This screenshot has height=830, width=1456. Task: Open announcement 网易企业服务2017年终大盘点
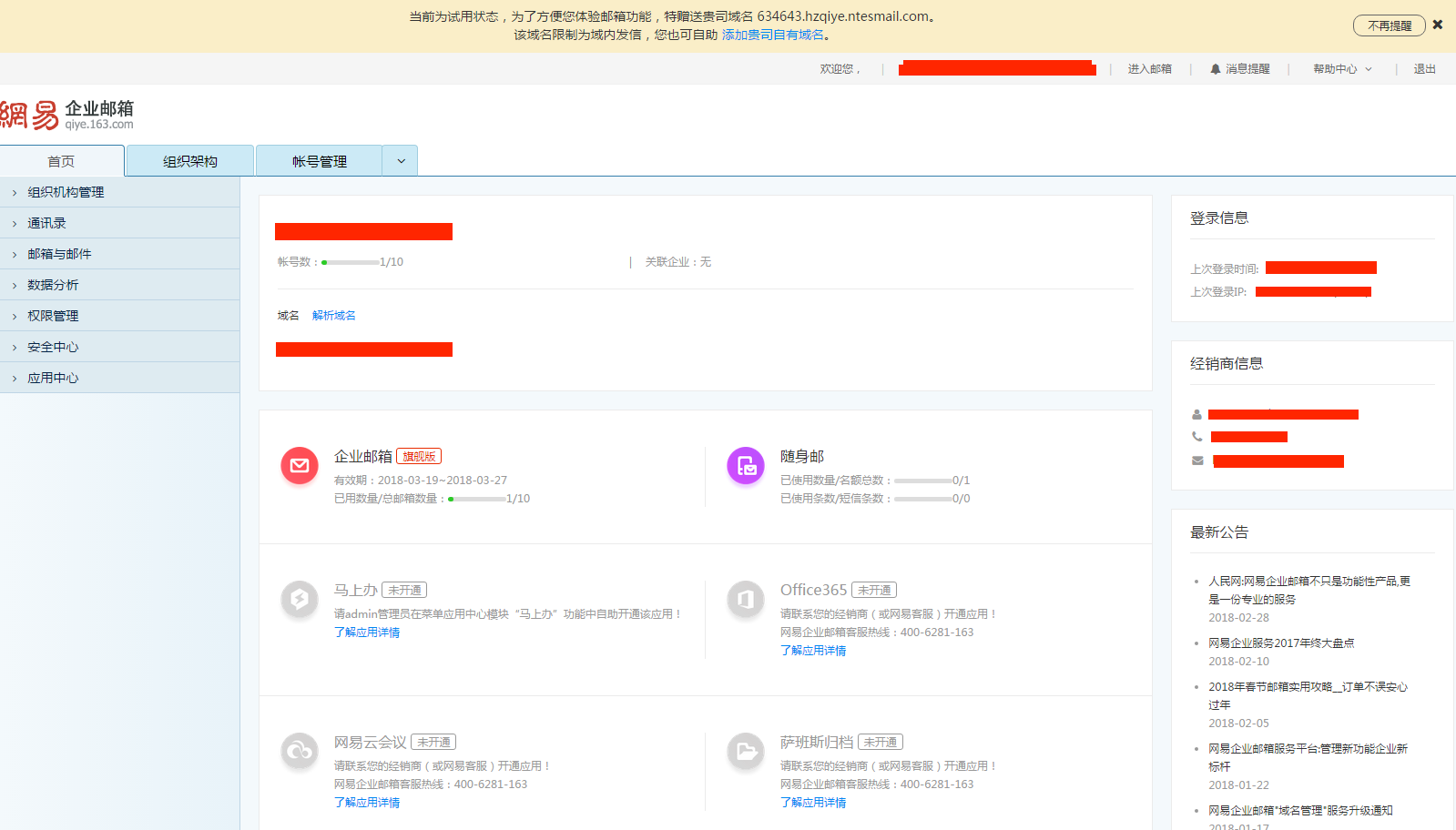pyautogui.click(x=1281, y=643)
